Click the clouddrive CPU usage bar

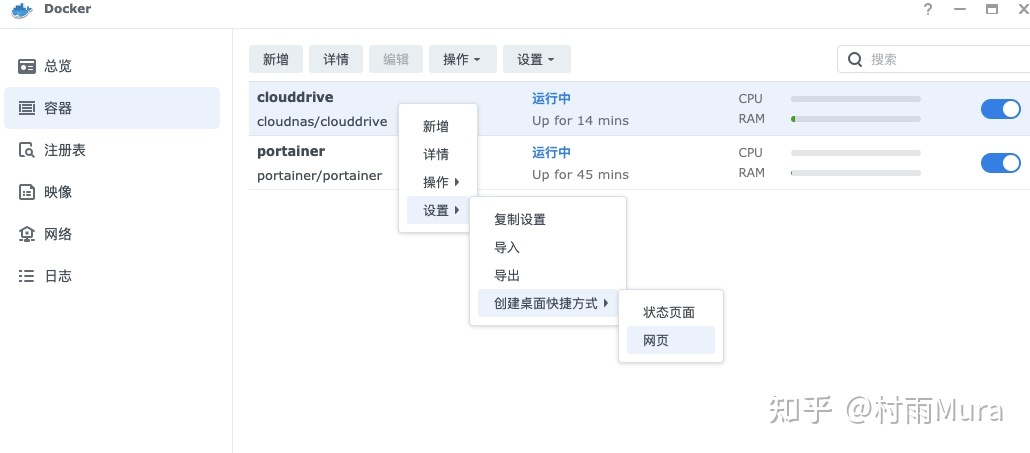click(x=855, y=99)
